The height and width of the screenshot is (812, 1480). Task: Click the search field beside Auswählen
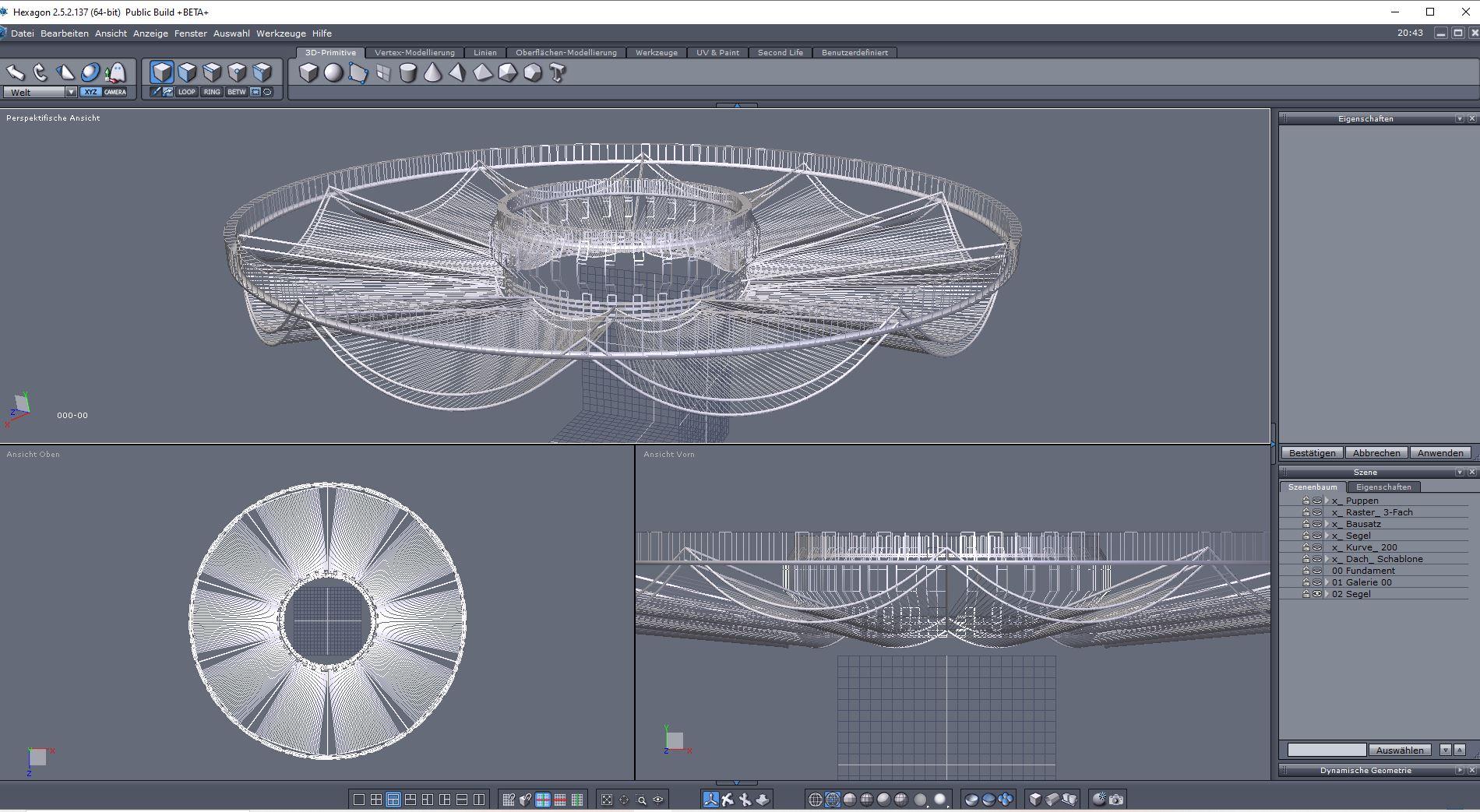point(1327,750)
